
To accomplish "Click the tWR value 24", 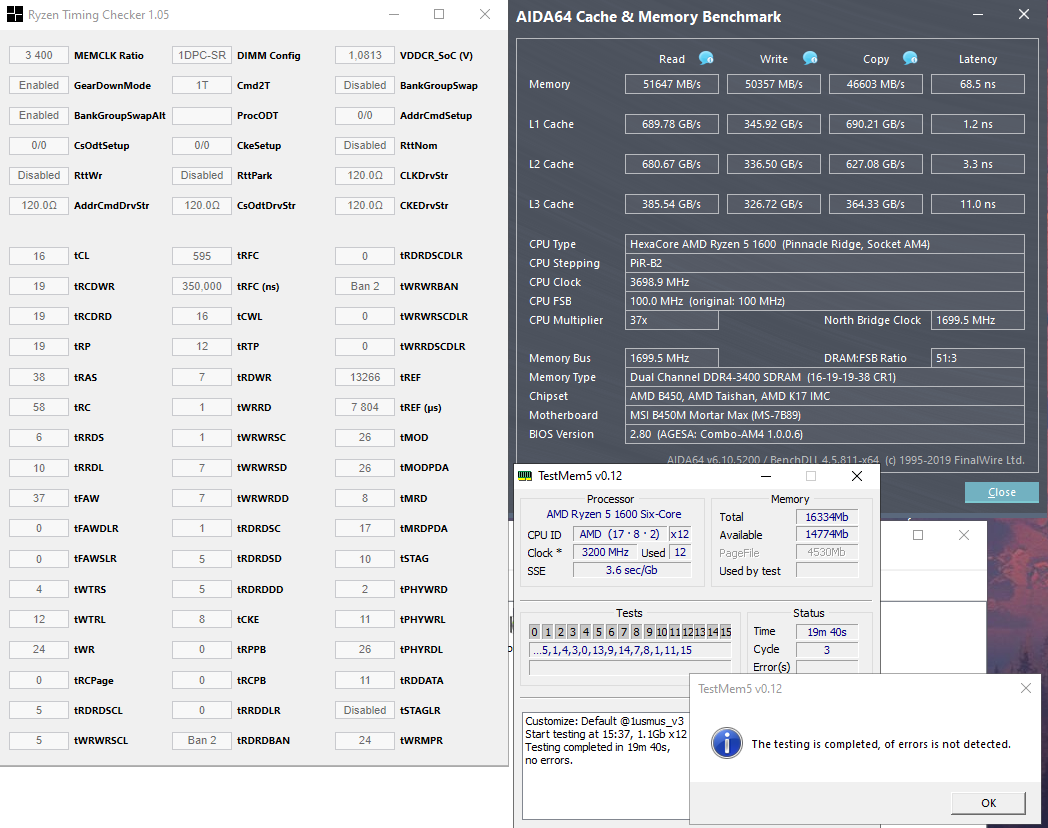I will [x=39, y=650].
